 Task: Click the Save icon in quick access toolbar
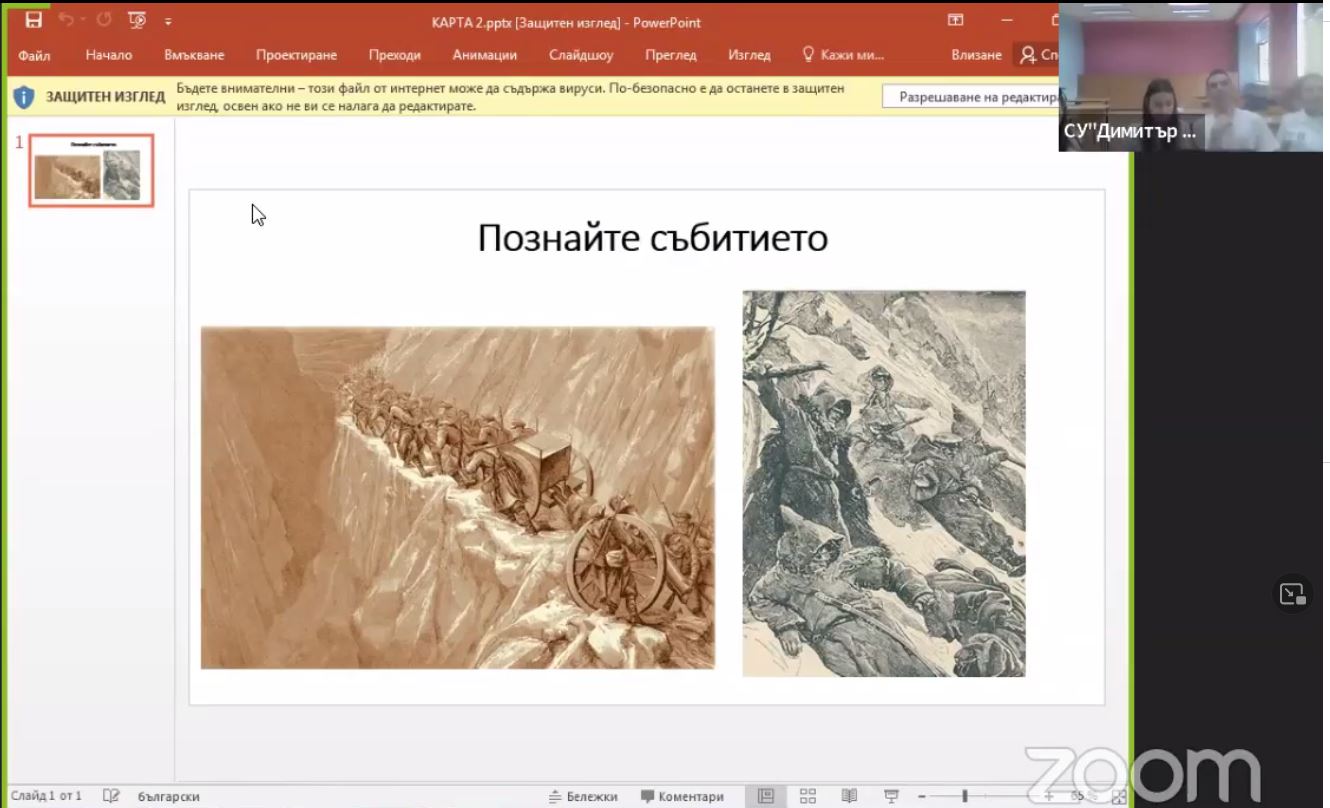tap(34, 20)
